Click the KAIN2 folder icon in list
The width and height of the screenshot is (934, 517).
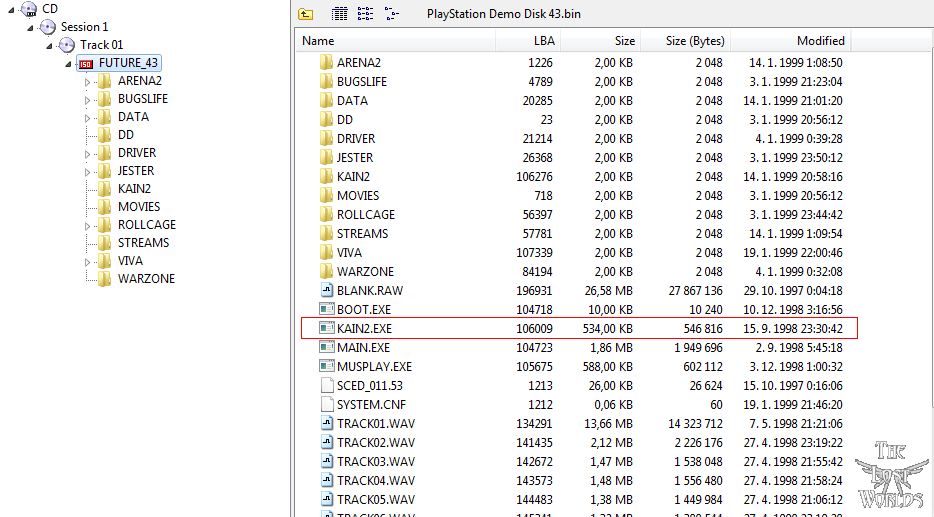click(326, 176)
